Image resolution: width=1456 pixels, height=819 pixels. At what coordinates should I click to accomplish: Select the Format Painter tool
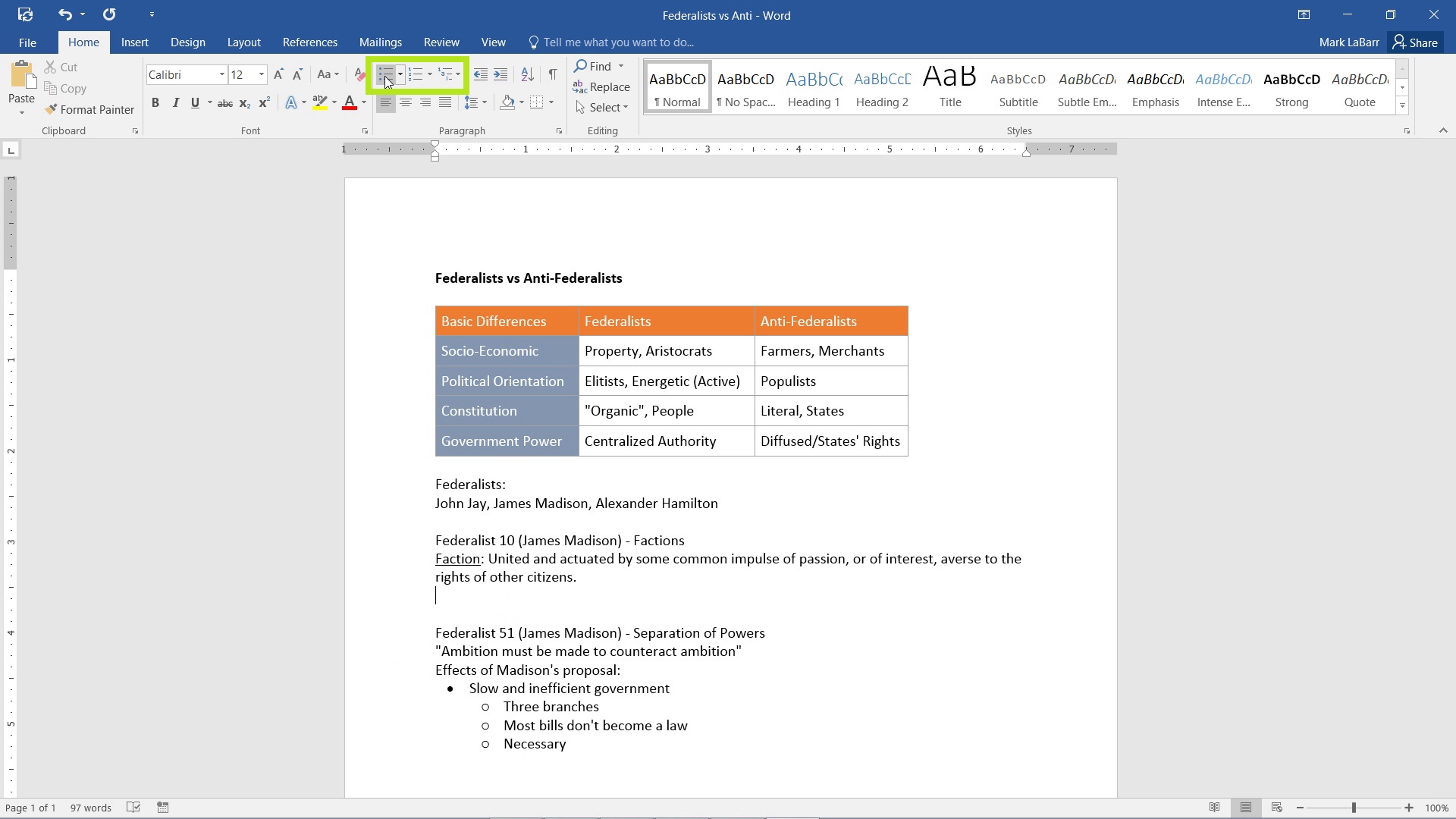[x=89, y=109]
